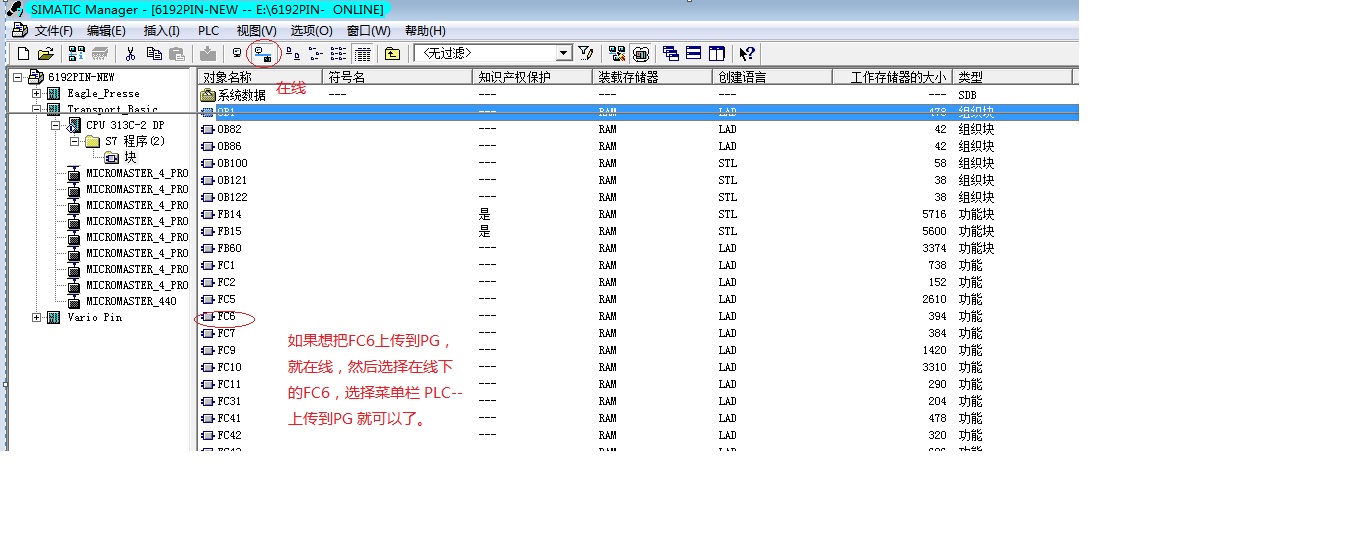Open the 选项(O) menu
1360x548 pixels.
pos(311,31)
